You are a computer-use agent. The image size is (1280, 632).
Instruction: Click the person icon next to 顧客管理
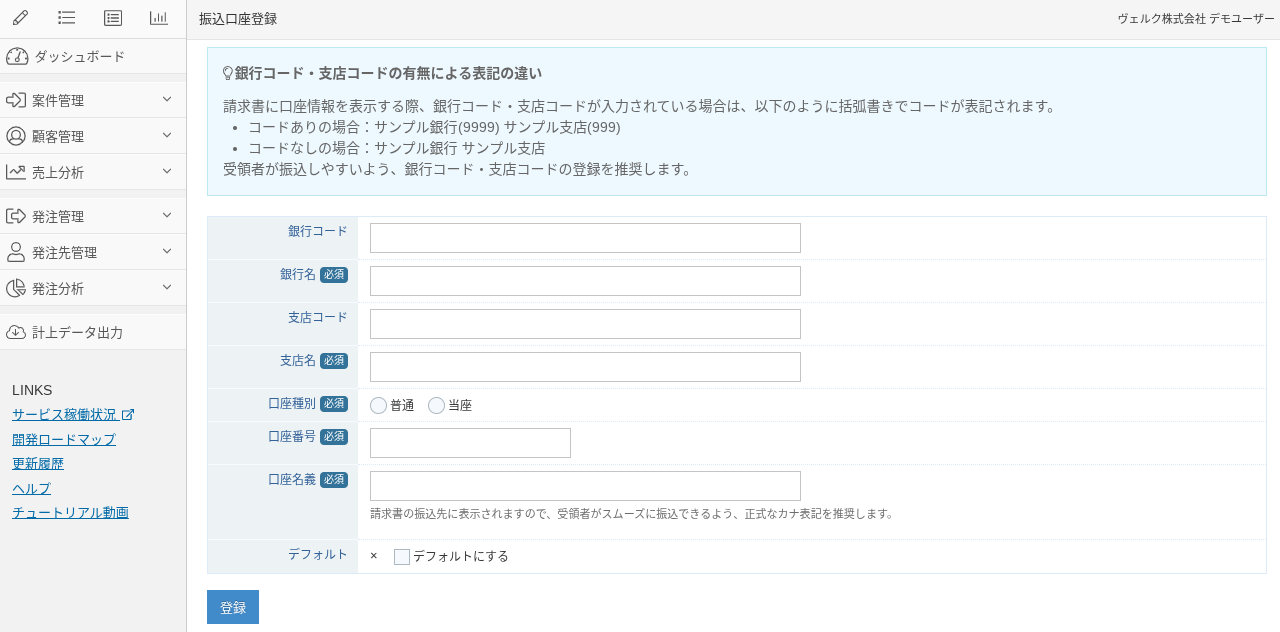click(x=15, y=135)
